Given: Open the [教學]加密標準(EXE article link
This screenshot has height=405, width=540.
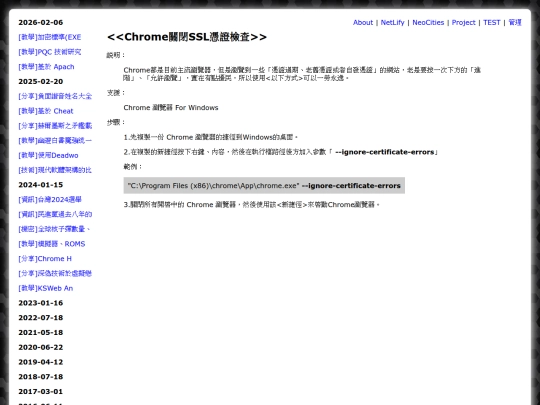Looking at the screenshot, I should (50, 37).
